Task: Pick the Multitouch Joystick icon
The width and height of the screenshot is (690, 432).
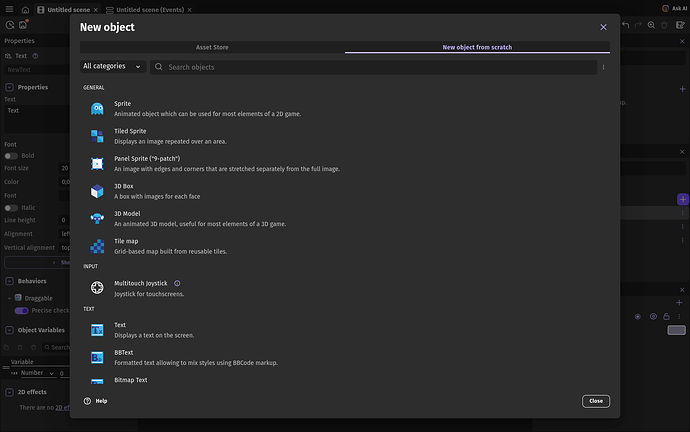Action: pos(97,288)
